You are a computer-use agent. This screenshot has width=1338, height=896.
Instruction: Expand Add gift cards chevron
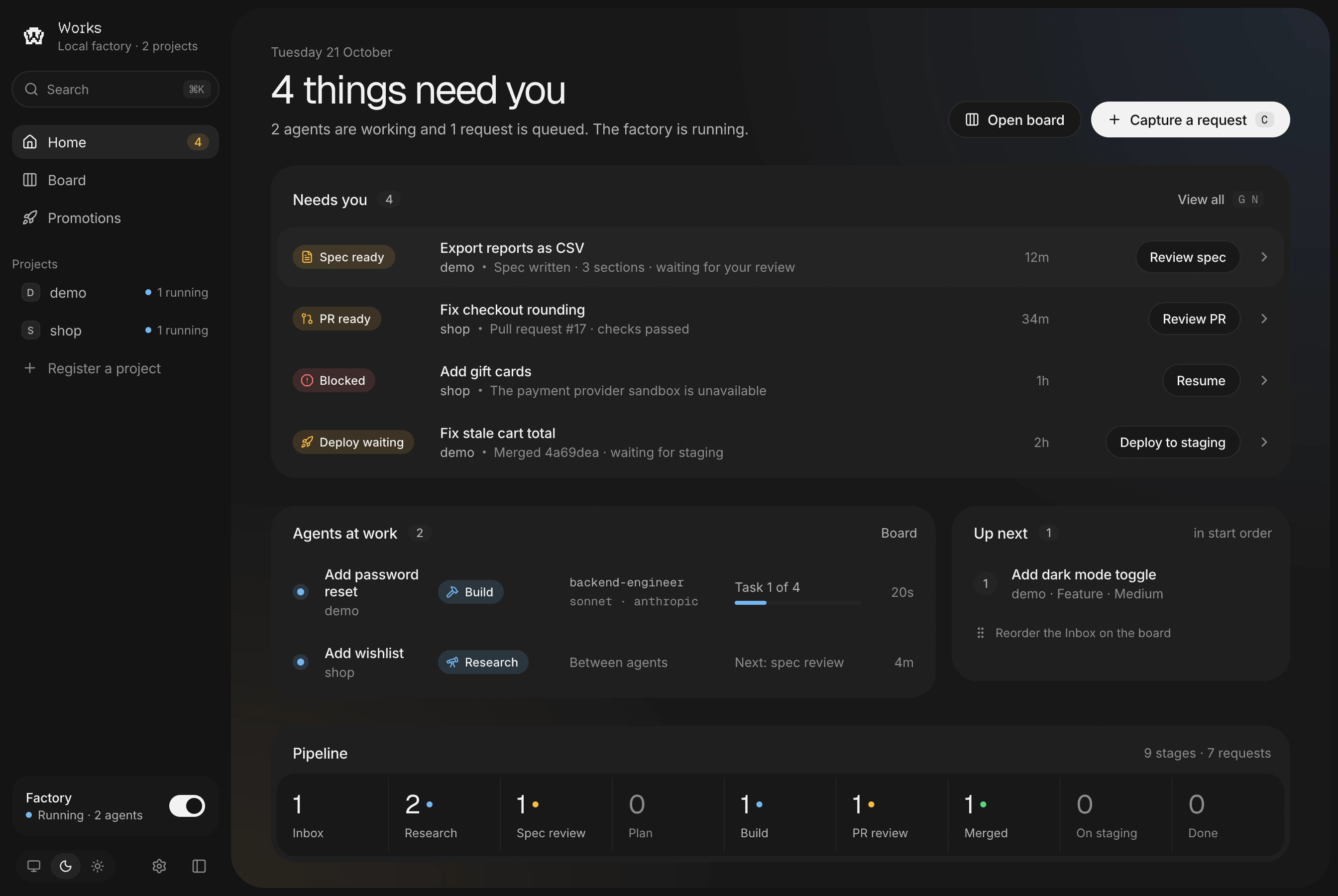(x=1264, y=381)
